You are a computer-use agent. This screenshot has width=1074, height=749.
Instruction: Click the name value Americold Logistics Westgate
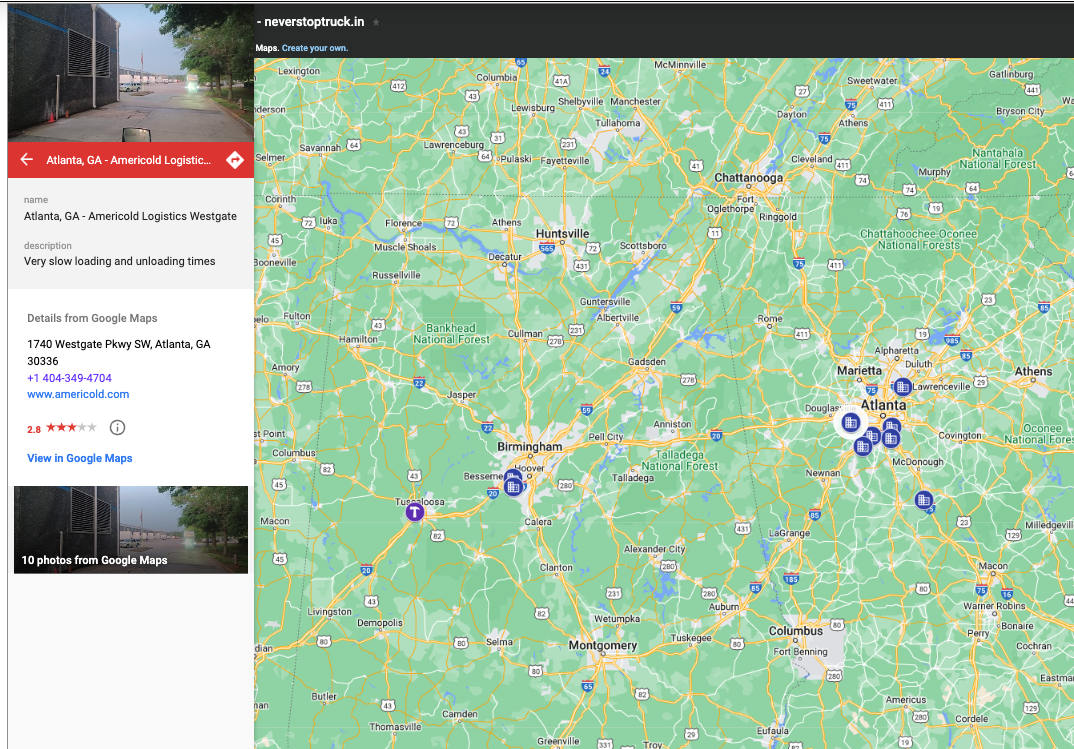coord(130,216)
